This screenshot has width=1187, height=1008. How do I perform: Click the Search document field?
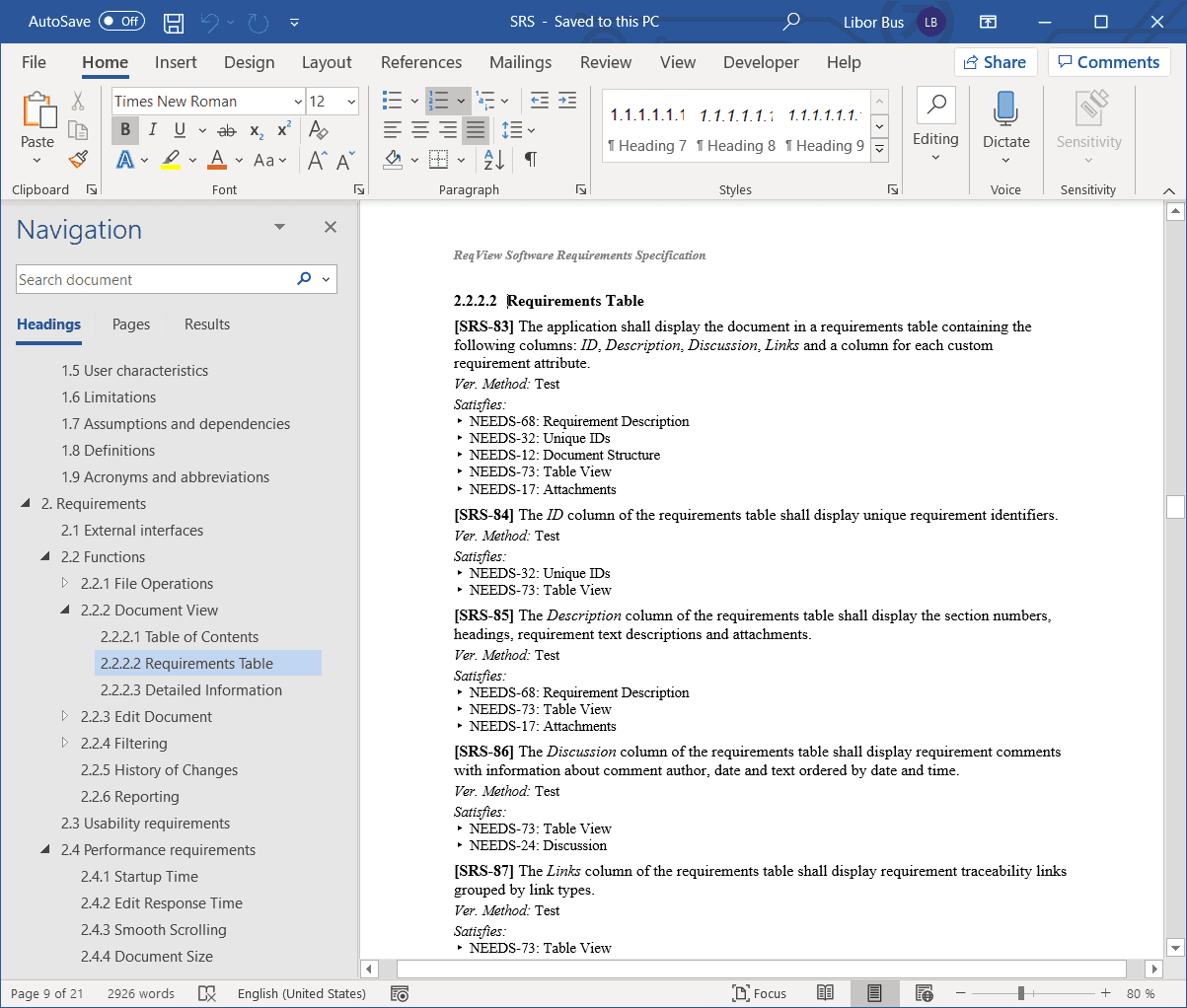pos(156,280)
